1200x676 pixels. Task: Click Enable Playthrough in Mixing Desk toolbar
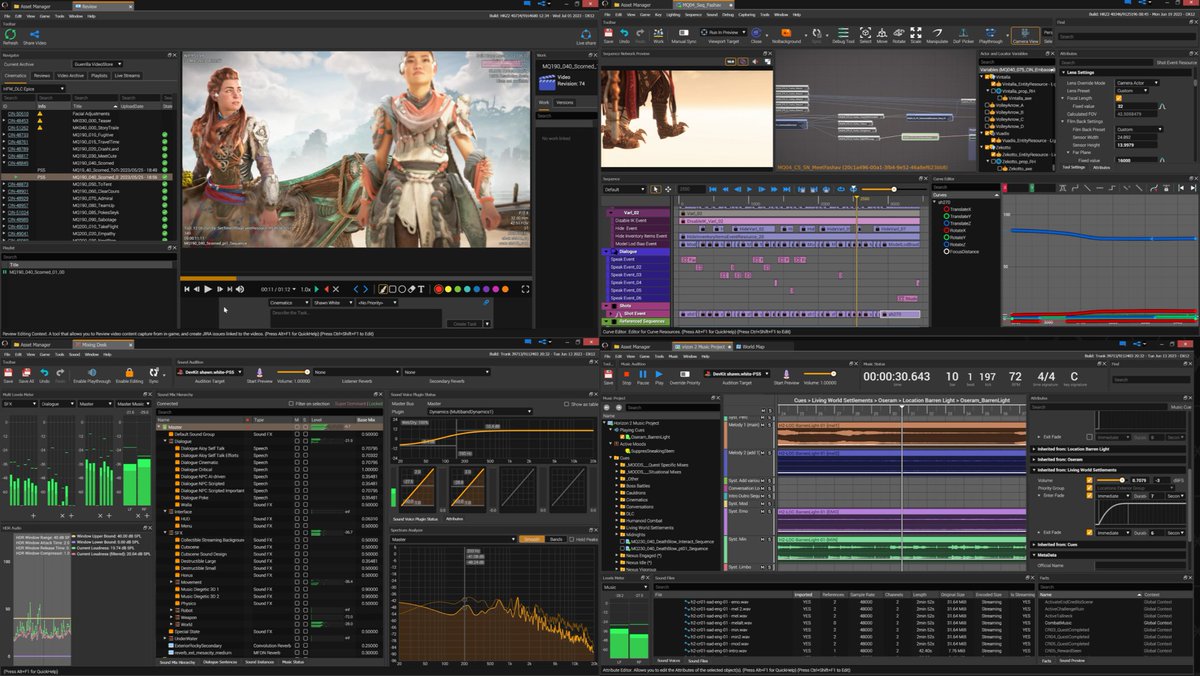(x=92, y=378)
